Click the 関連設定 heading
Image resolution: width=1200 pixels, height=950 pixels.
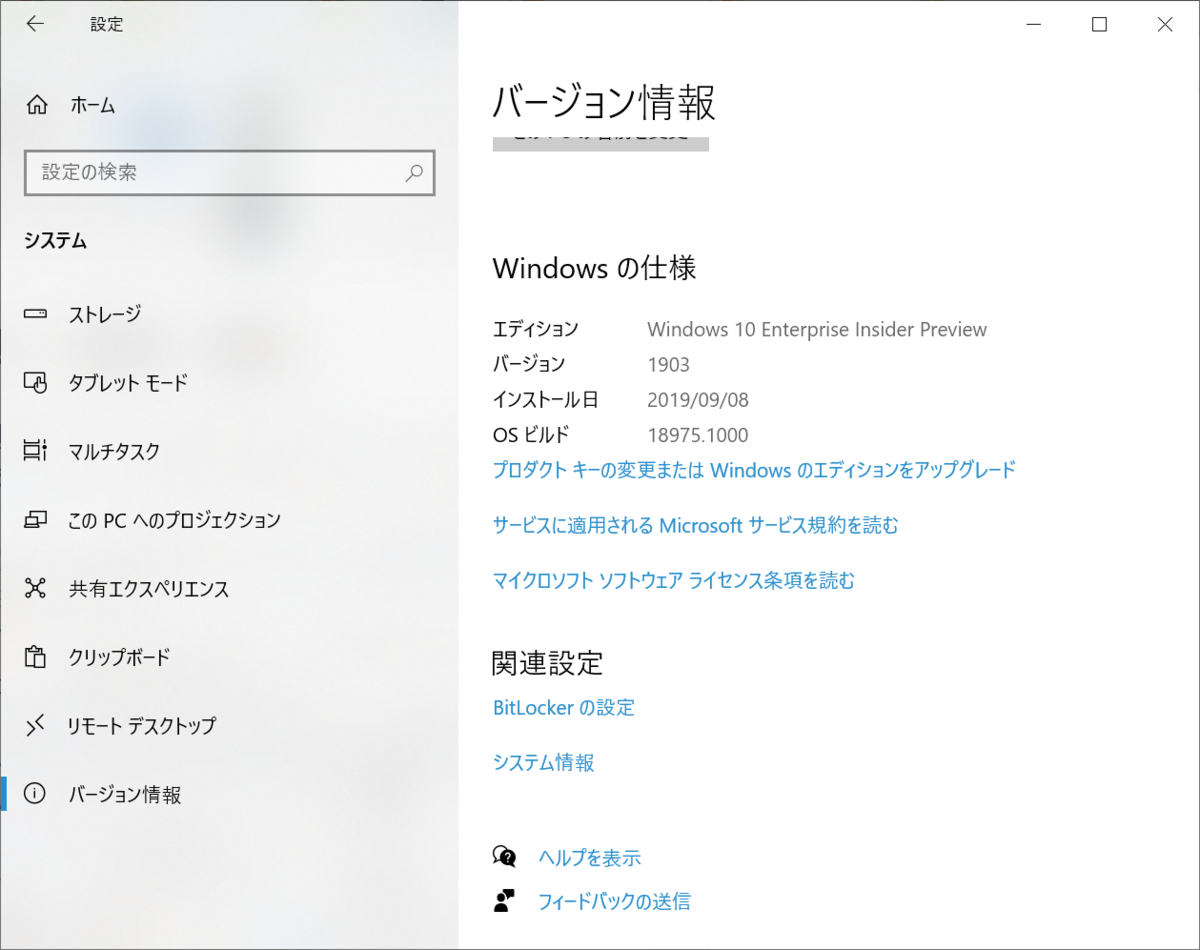coord(548,662)
